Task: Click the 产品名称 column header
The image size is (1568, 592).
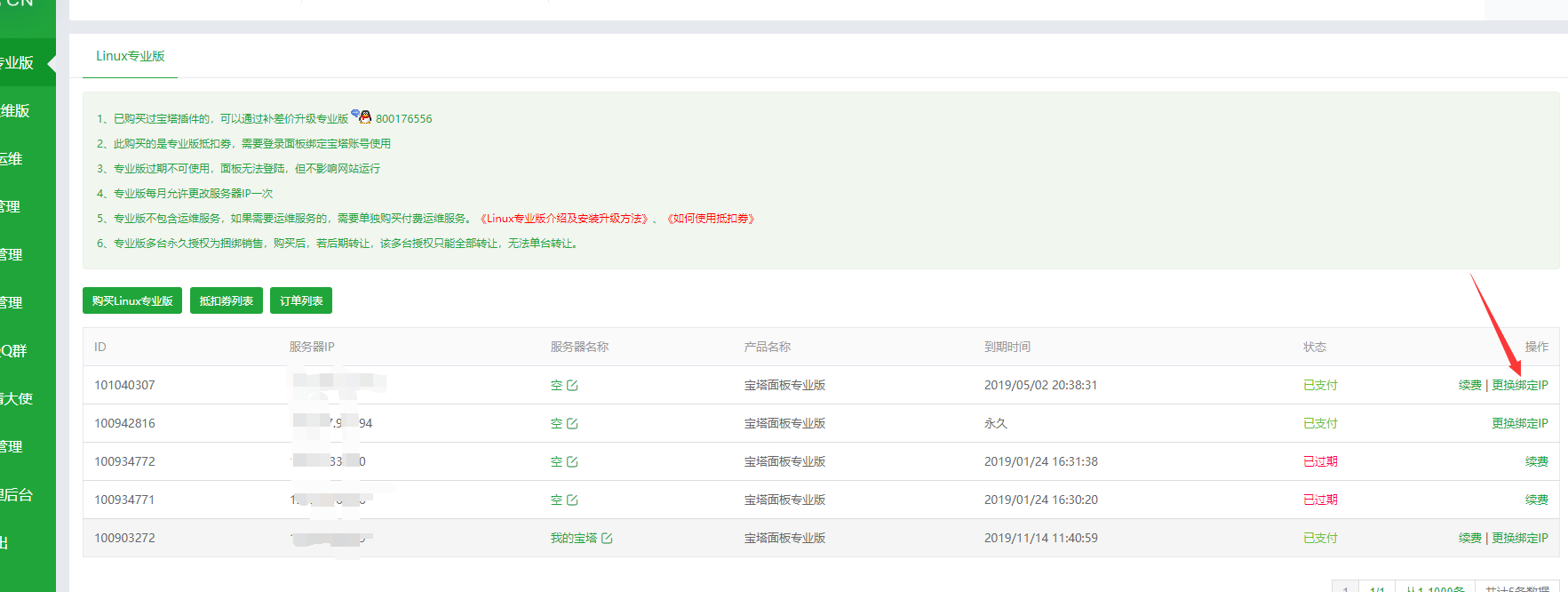Action: pyautogui.click(x=768, y=348)
